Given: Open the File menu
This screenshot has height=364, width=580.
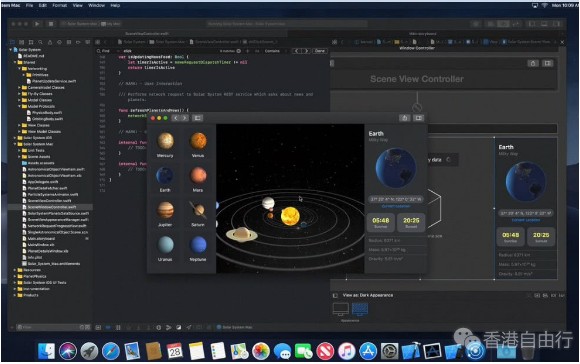Looking at the screenshot, I should click(x=30, y=6).
